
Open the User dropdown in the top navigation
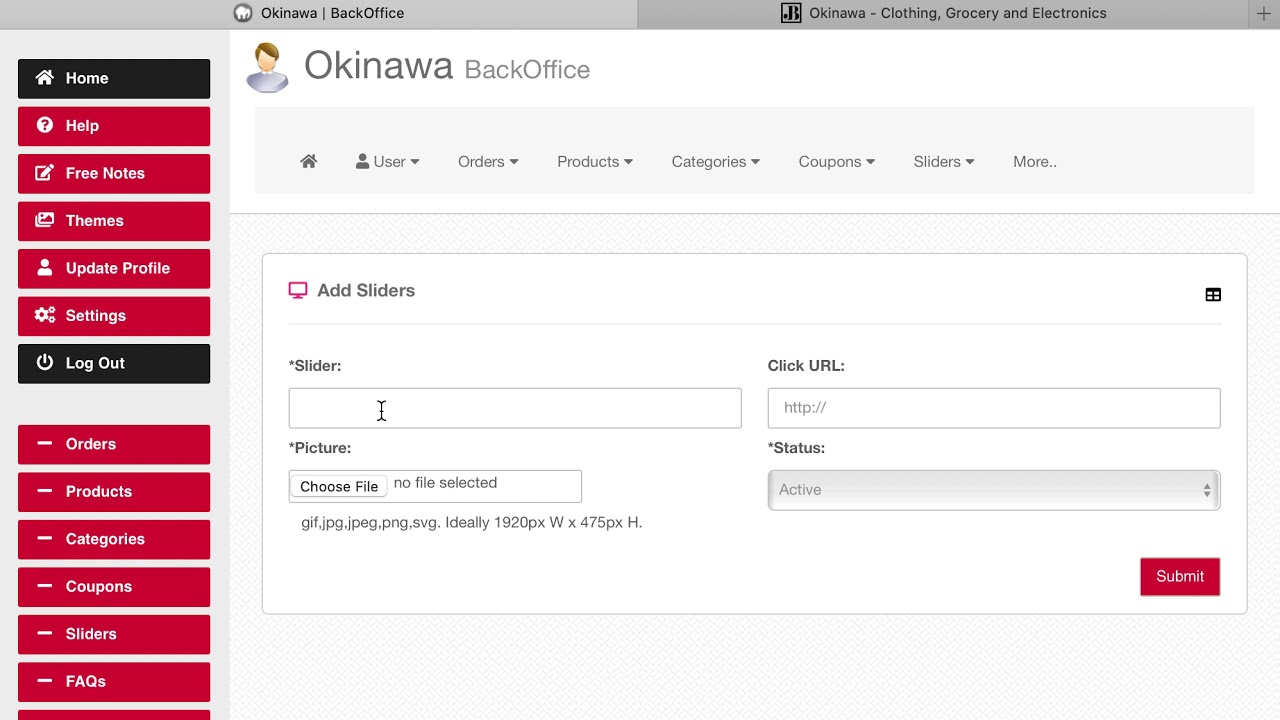(x=388, y=162)
